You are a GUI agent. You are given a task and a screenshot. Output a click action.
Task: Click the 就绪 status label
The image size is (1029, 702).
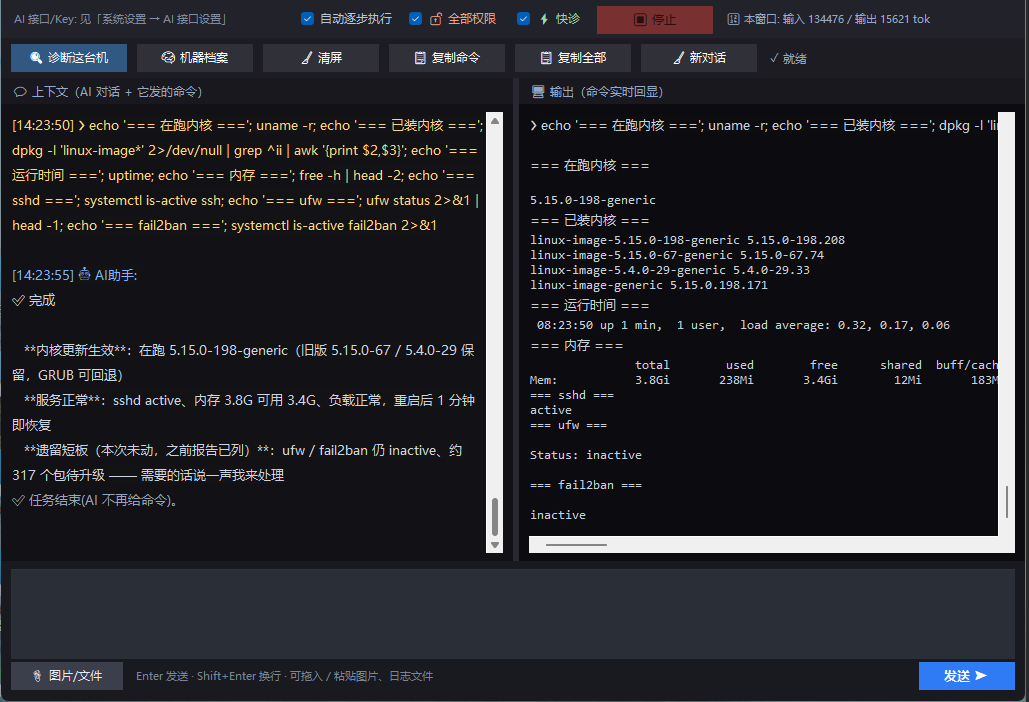[788, 58]
